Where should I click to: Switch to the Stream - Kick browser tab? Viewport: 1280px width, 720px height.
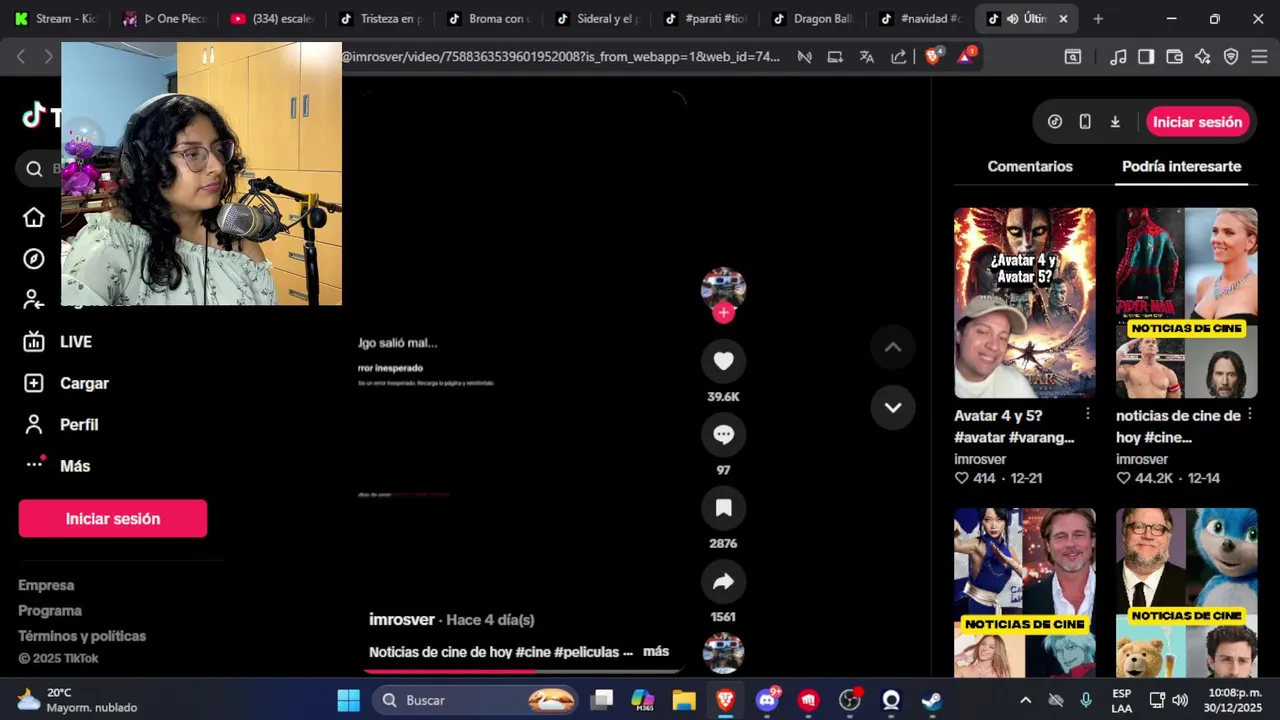[x=56, y=19]
